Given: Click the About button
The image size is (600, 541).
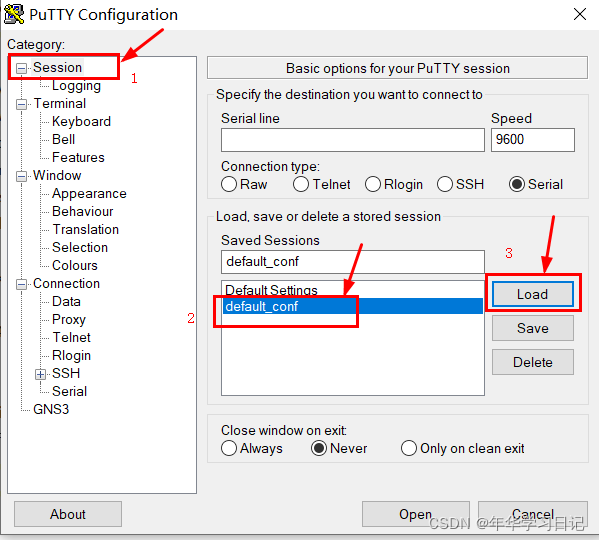Looking at the screenshot, I should point(68,514).
